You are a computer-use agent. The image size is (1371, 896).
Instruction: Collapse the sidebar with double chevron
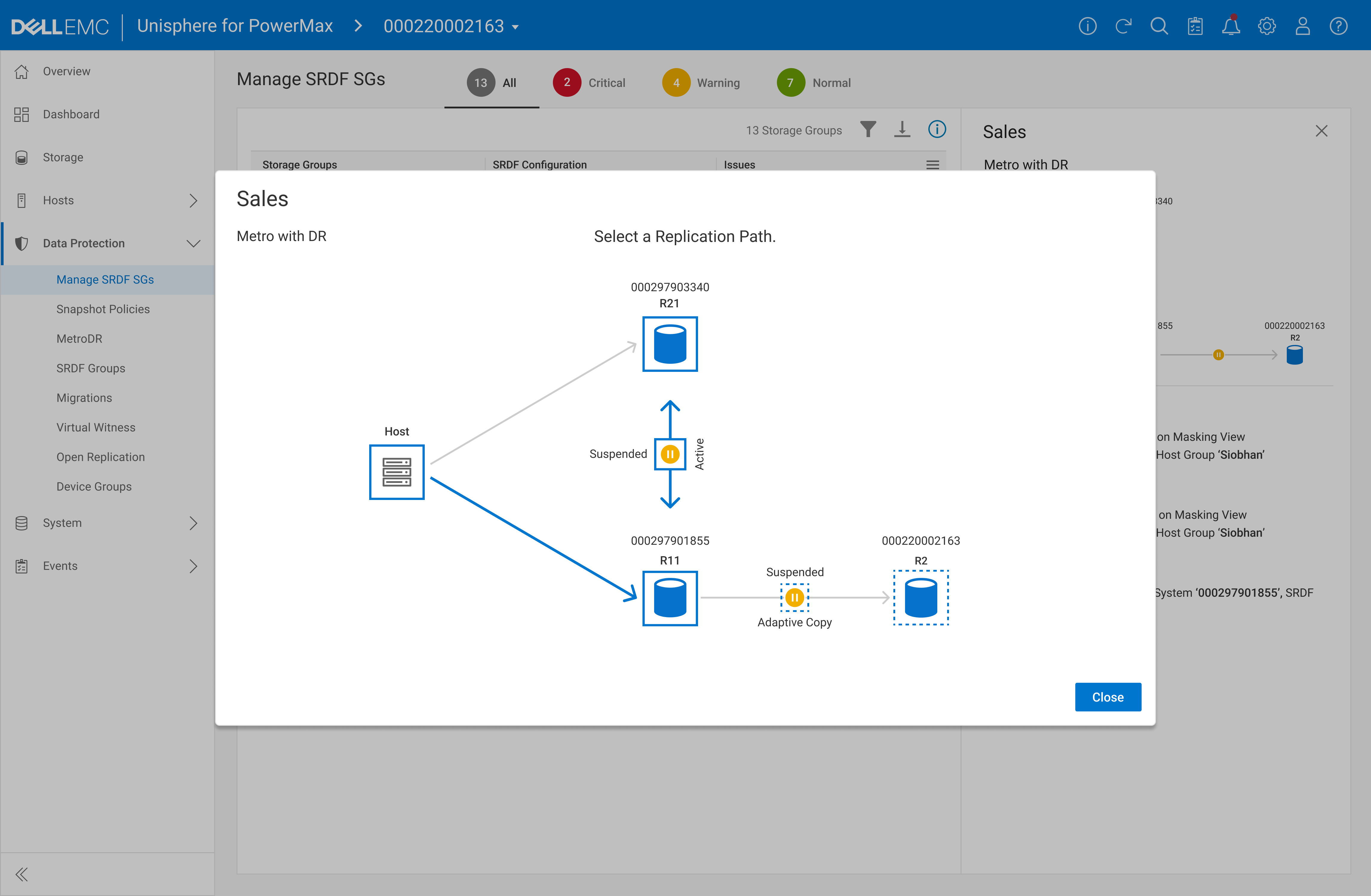point(21,874)
